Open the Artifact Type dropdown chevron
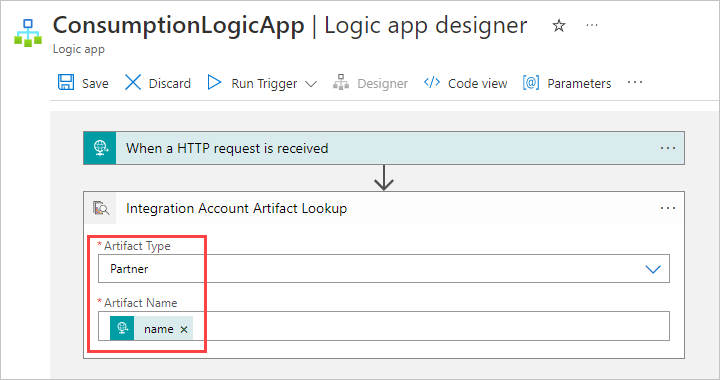 (x=653, y=269)
